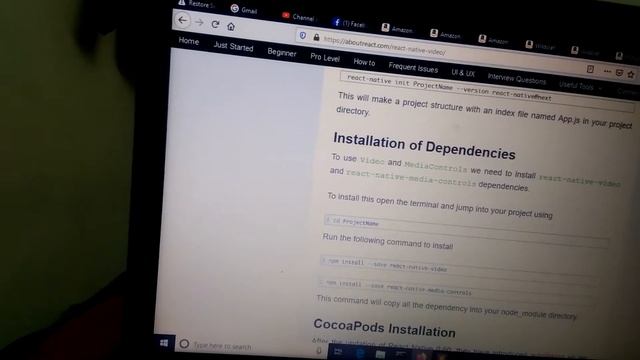Switch to the first Amazon tab

click(397, 29)
